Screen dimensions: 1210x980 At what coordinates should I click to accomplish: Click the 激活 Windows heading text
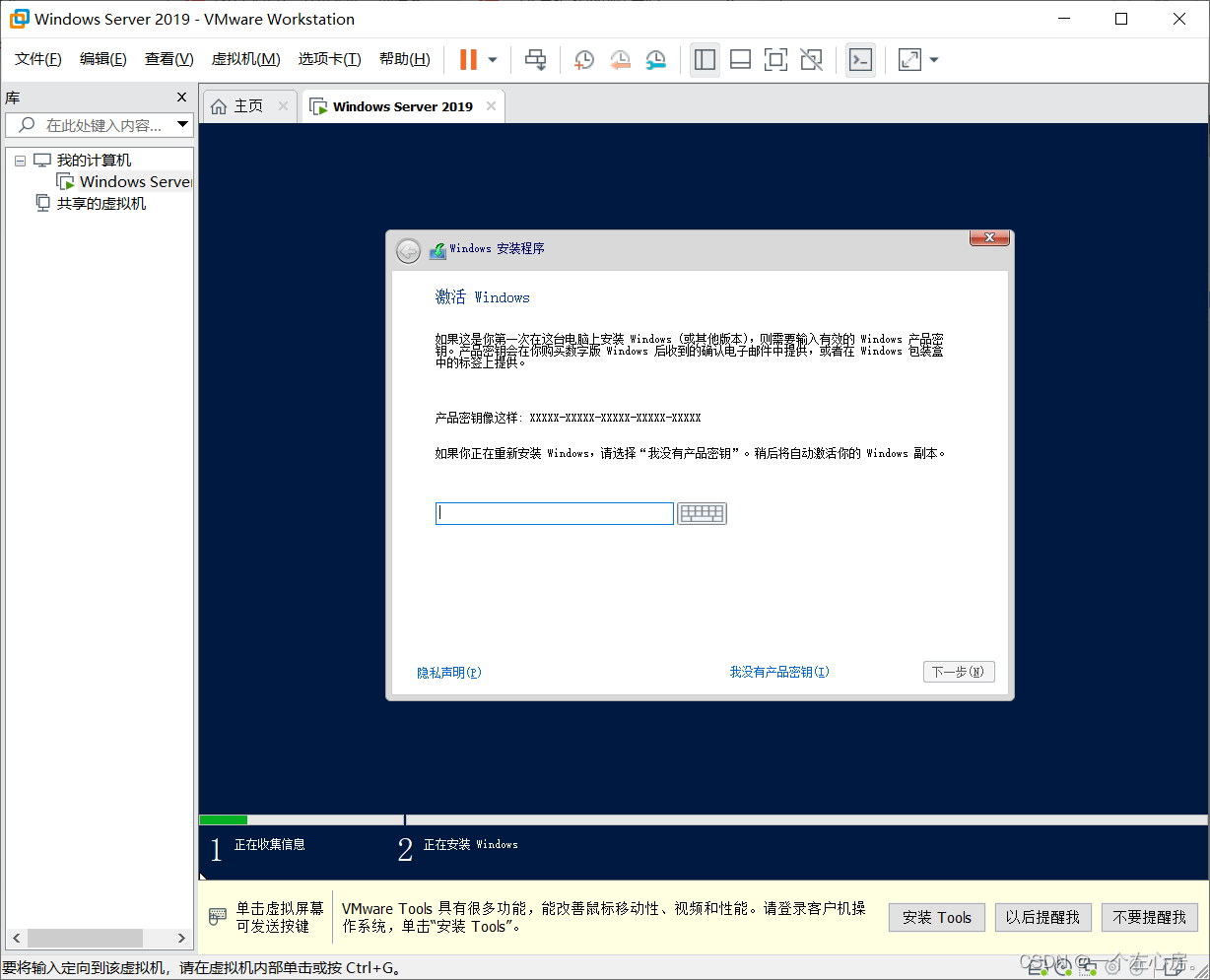pos(483,297)
